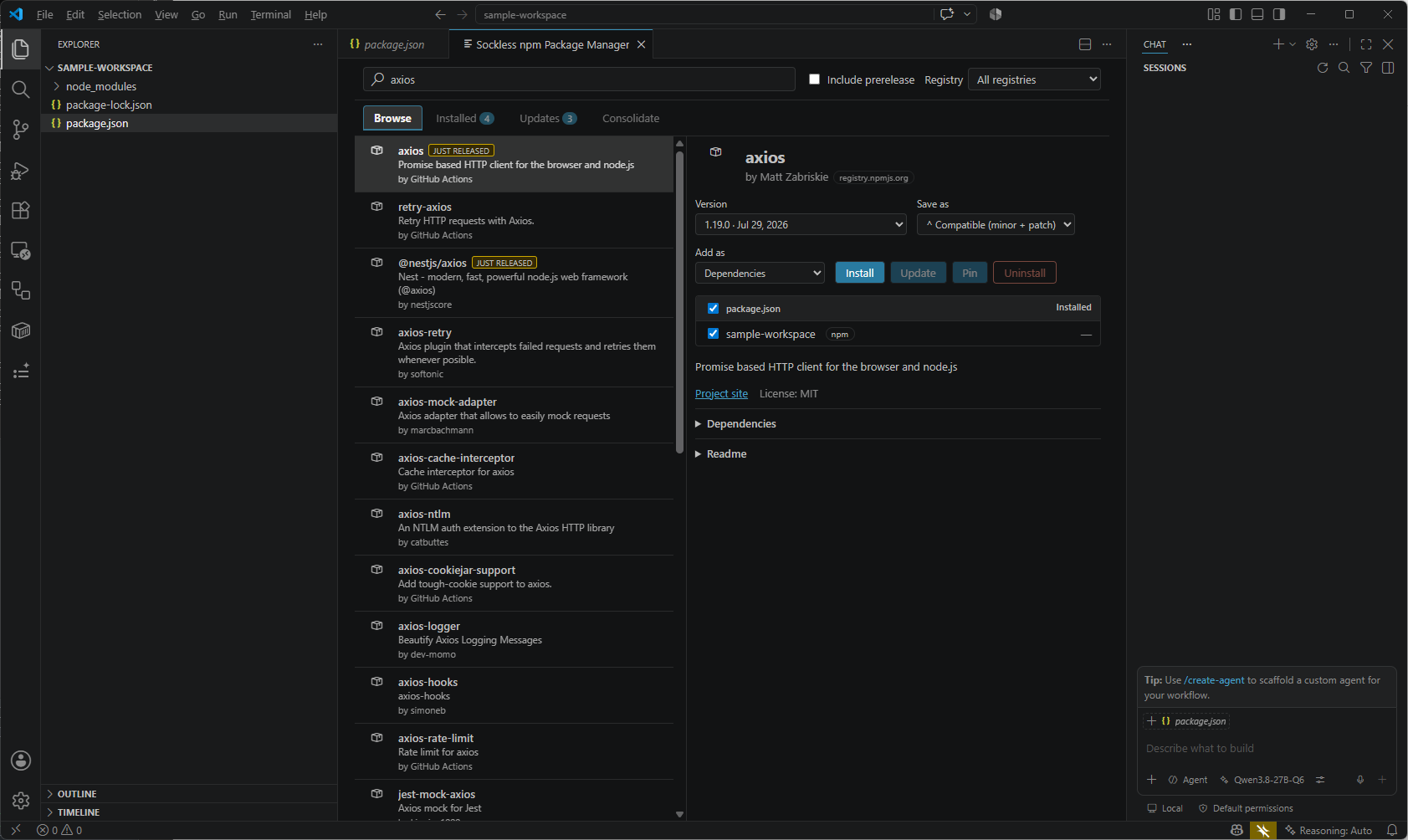Click Reasoning: Auto in status bar
Viewport: 1408px width, 840px height.
pyautogui.click(x=1329, y=831)
